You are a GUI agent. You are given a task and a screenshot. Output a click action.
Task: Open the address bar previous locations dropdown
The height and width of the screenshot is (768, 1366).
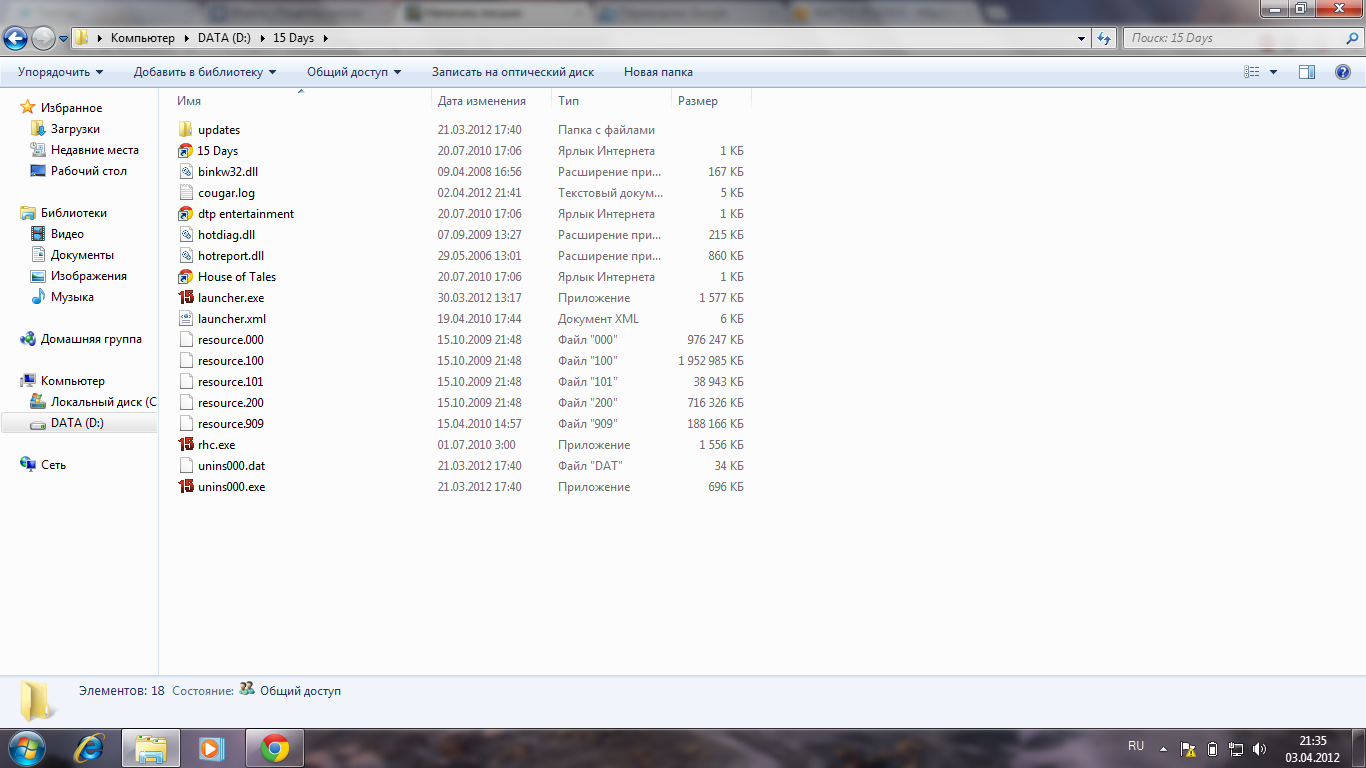pos(1082,38)
